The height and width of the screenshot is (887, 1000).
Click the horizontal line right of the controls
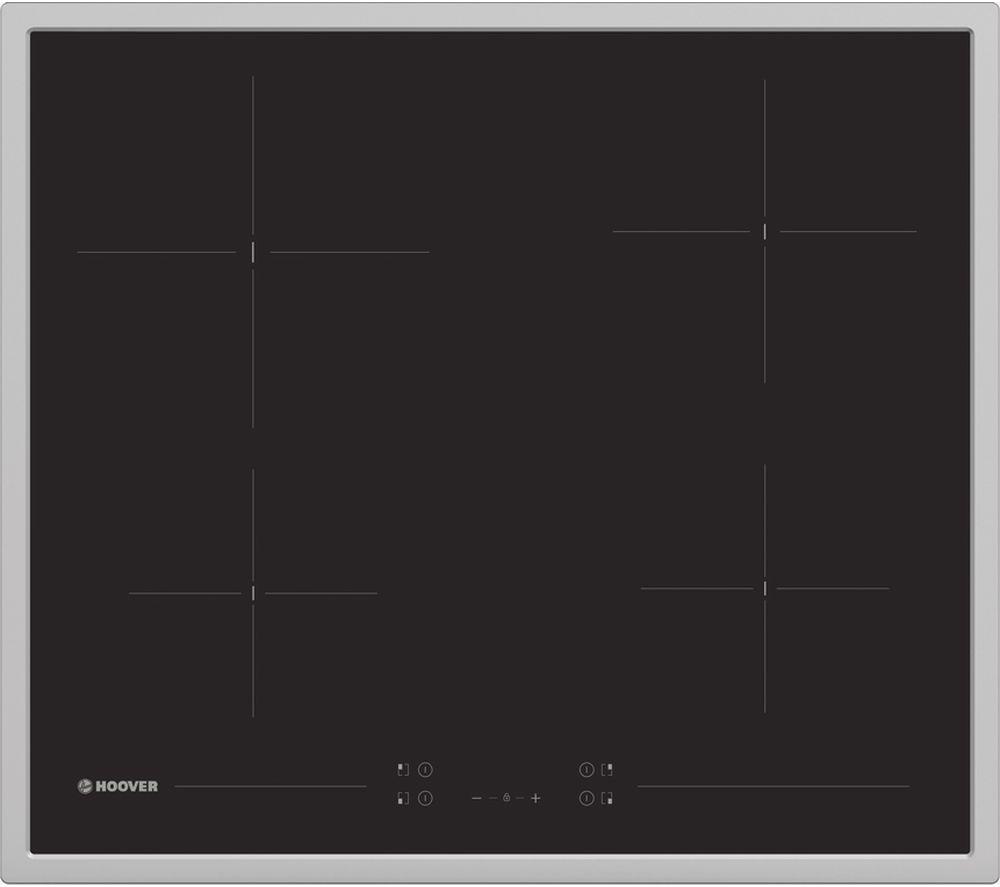coord(773,786)
